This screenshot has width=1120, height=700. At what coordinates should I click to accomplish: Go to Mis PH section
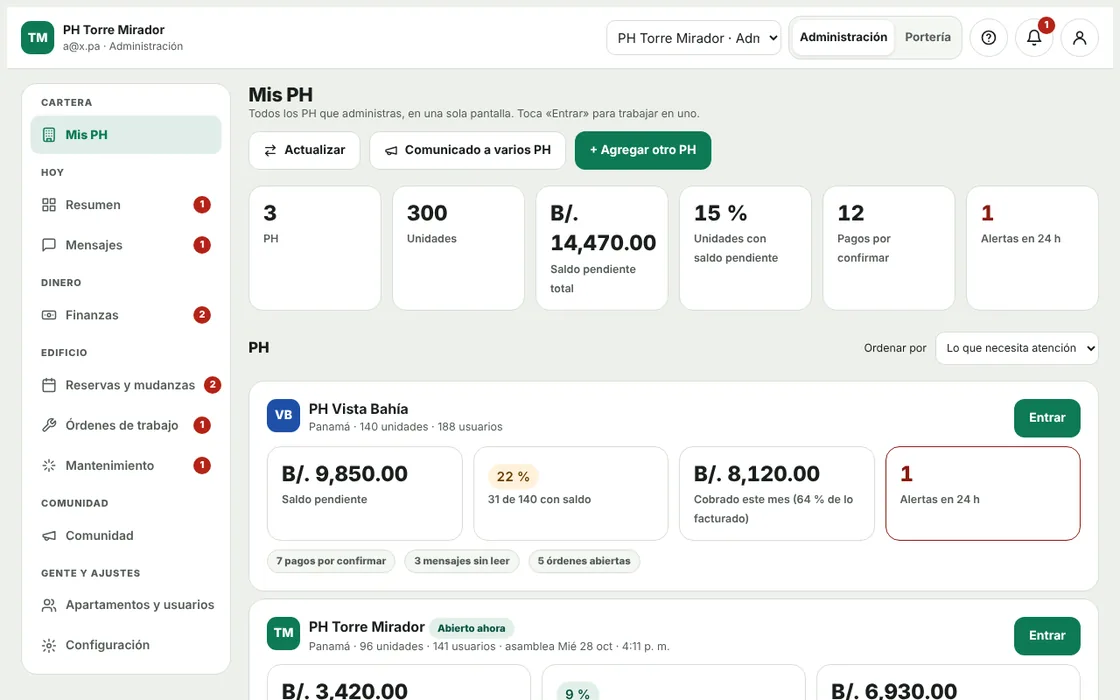point(126,135)
